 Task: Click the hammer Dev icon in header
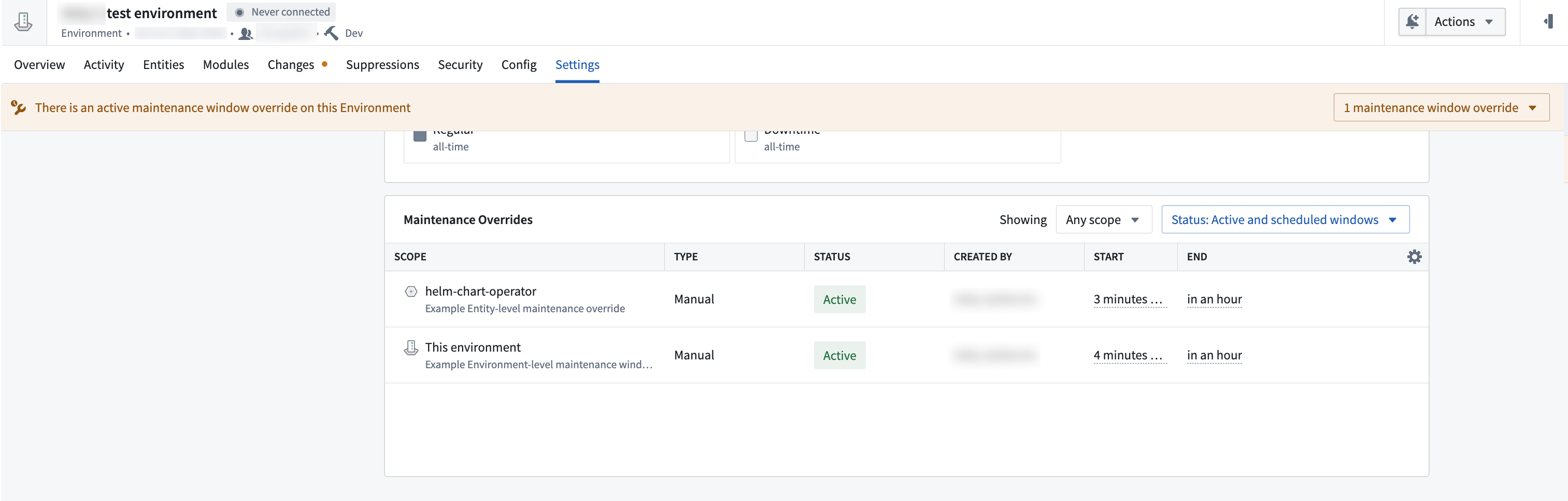click(331, 33)
